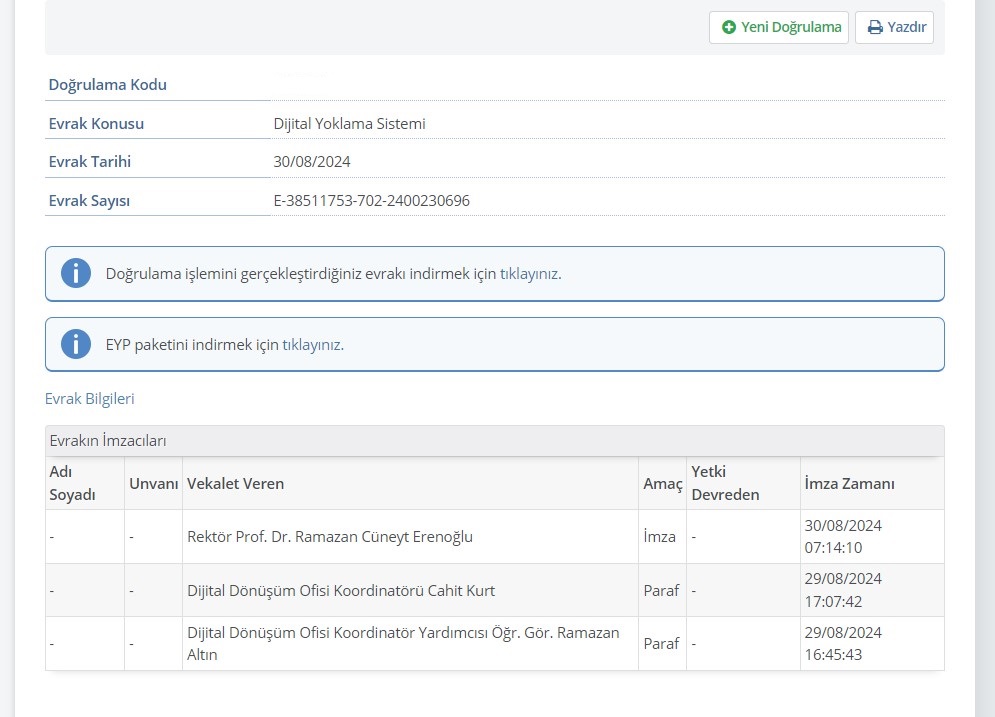The width and height of the screenshot is (995, 717).
Task: Click the info icon beside EYP paketini message
Action: tap(76, 344)
